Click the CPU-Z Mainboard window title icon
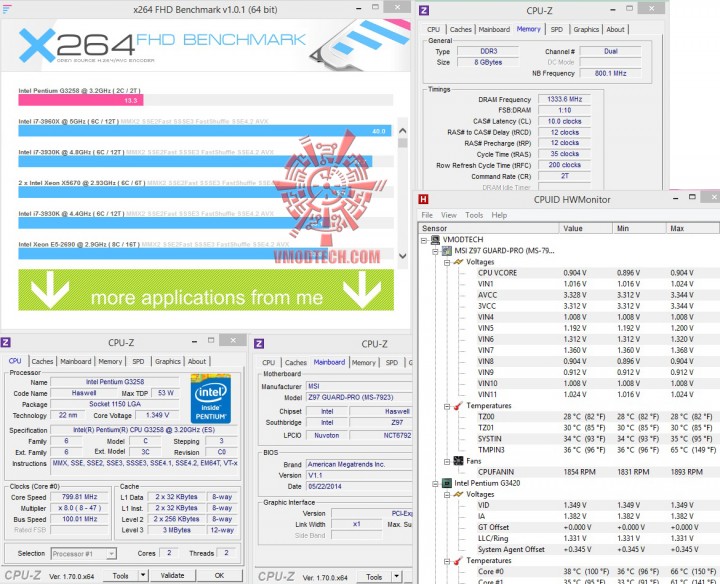Screen dimensions: 720x584 259,343
